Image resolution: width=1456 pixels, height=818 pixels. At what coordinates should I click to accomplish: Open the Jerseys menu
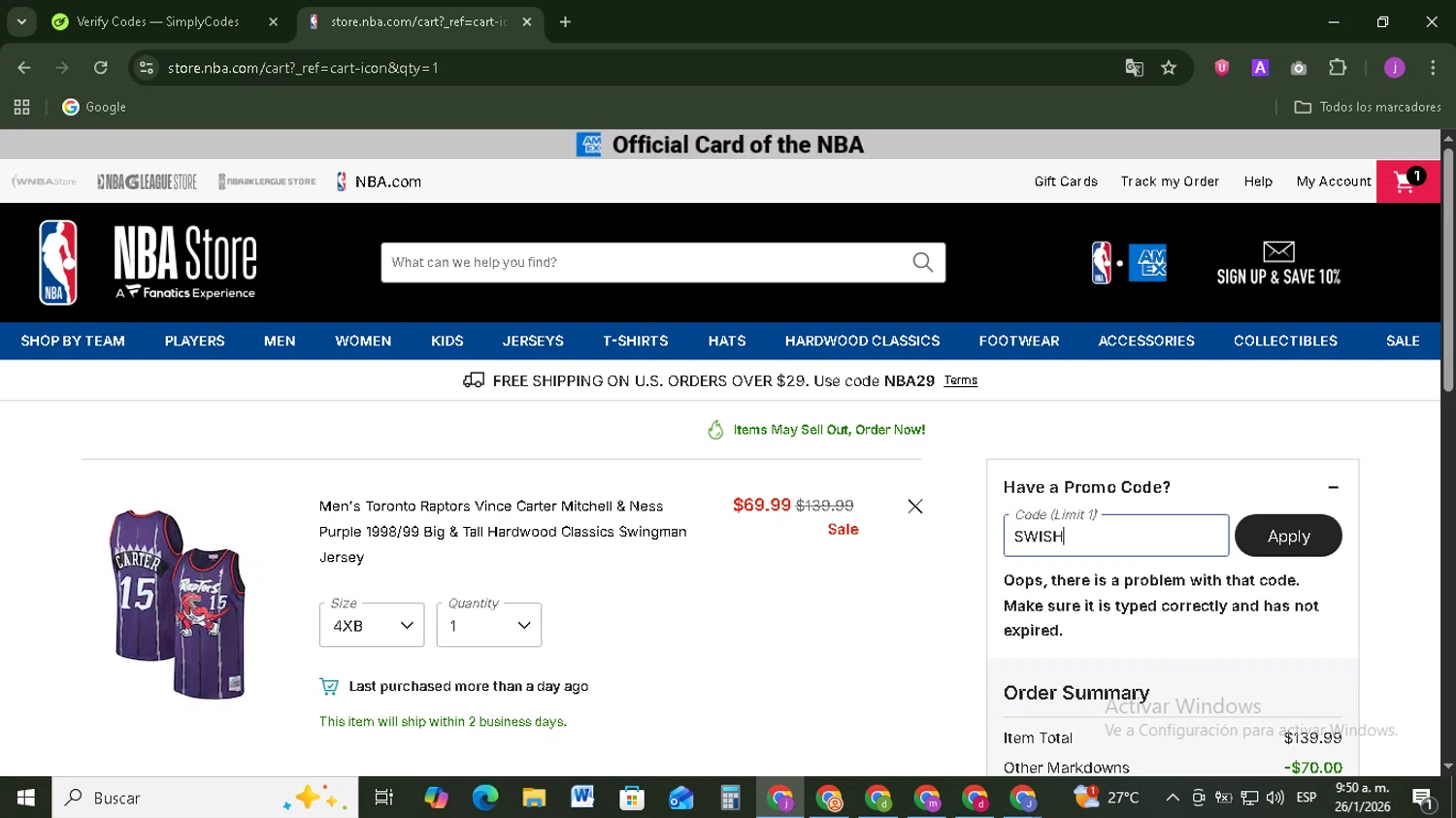click(533, 342)
